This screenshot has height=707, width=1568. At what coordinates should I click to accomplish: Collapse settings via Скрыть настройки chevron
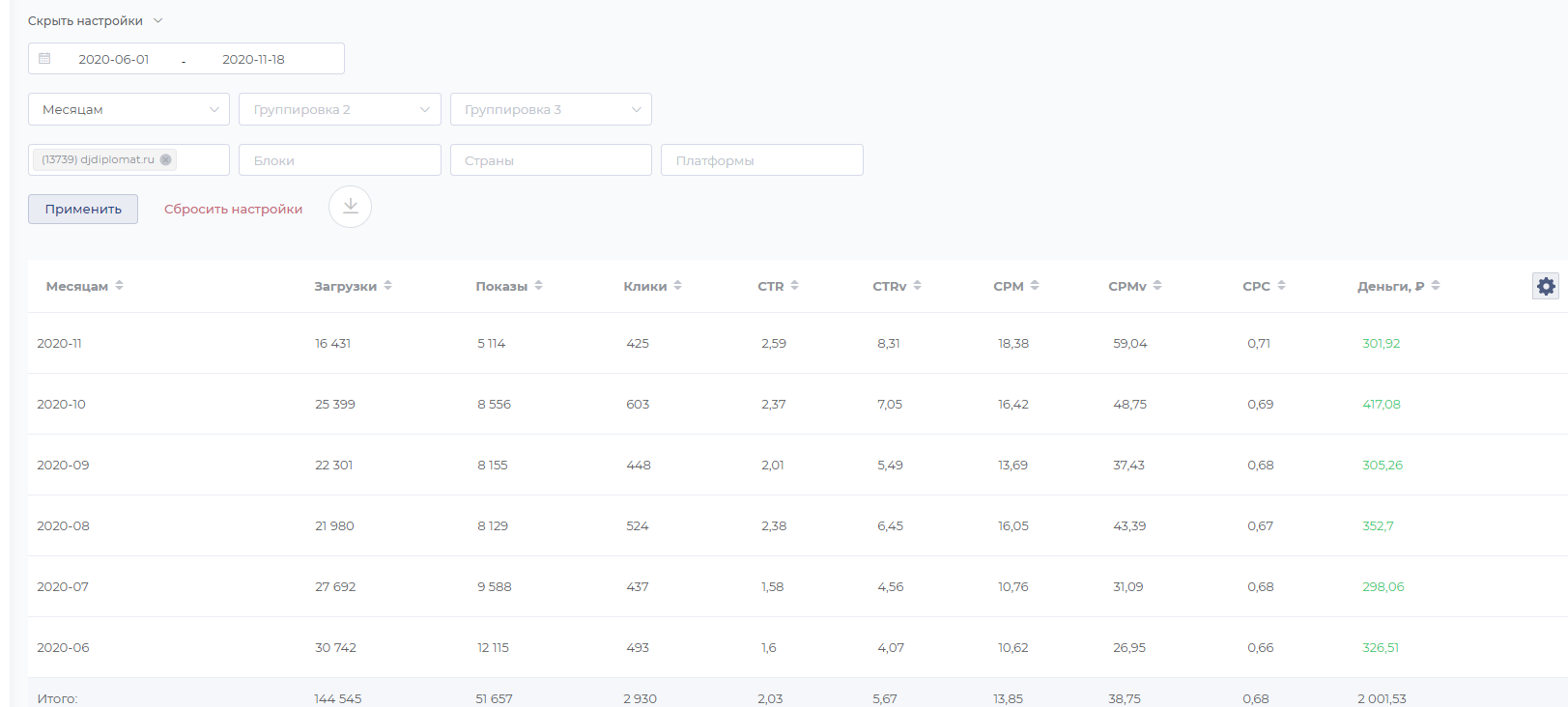pos(158,21)
